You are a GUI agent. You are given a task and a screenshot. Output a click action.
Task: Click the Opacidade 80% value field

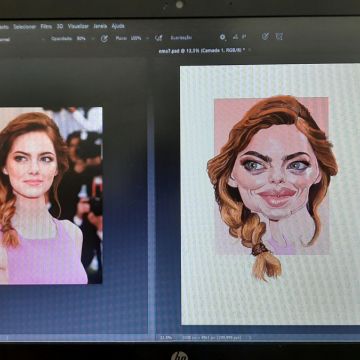tap(81, 39)
